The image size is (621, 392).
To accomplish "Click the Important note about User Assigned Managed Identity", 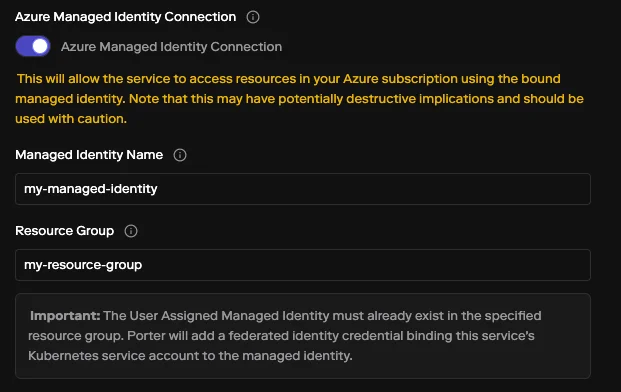I will (x=303, y=336).
